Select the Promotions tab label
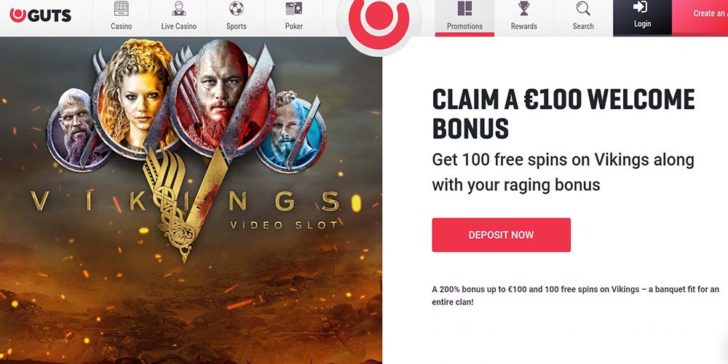 click(465, 26)
